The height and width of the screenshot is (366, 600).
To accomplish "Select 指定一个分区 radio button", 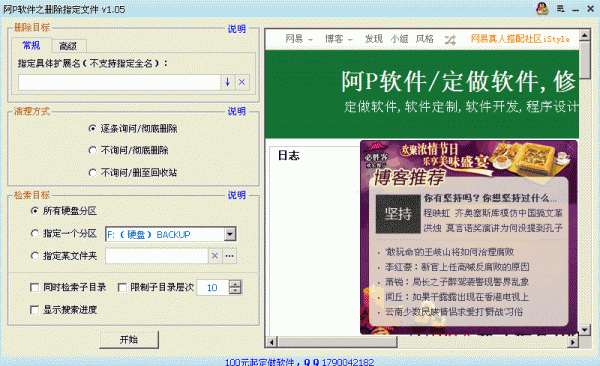I will tap(64, 233).
